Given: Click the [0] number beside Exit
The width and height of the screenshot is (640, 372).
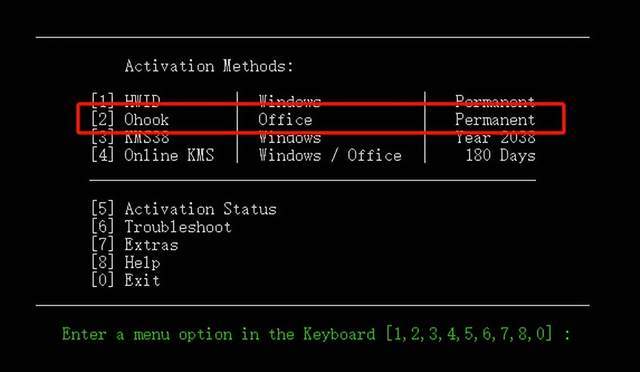Looking at the screenshot, I should coord(102,280).
